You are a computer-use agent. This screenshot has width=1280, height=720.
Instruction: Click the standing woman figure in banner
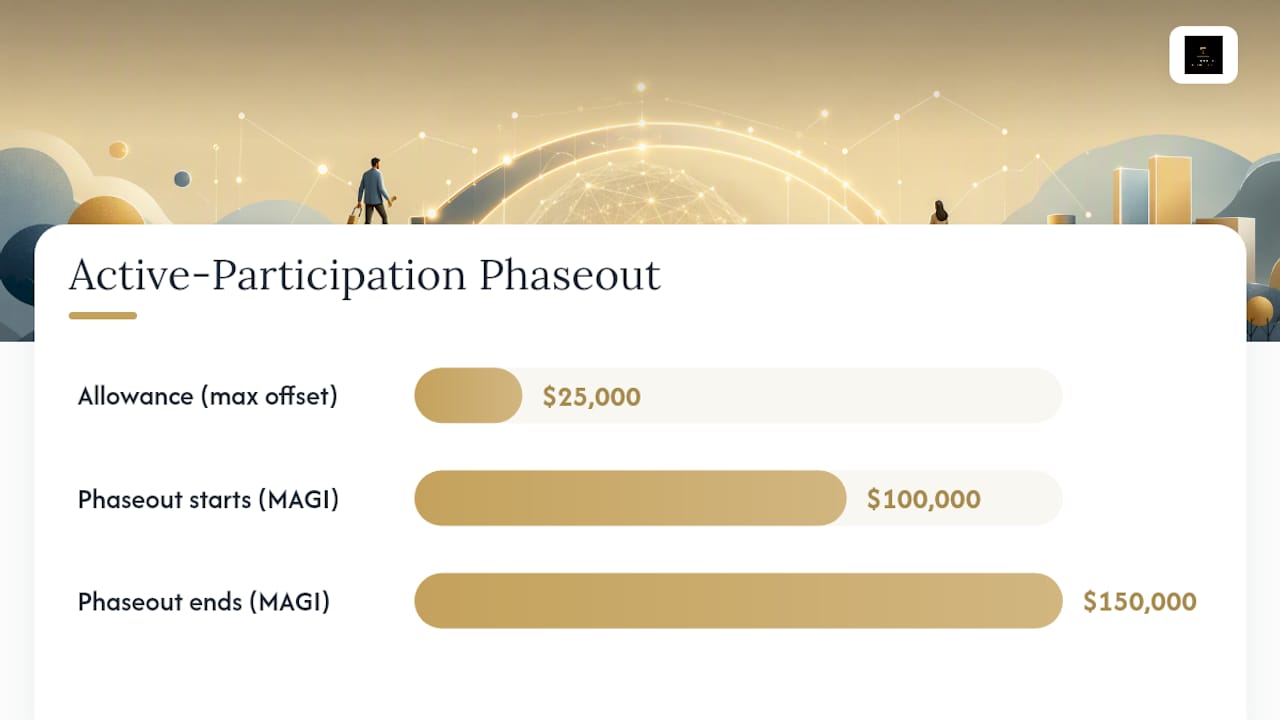click(939, 212)
